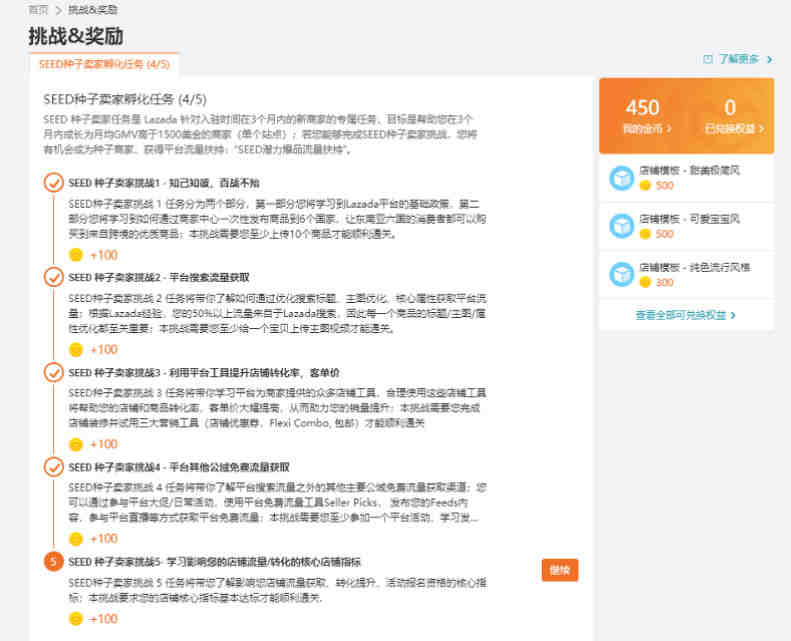This screenshot has height=641, width=791.
Task: Click the chevron after 查看全部可兑换权益
Action: [732, 315]
